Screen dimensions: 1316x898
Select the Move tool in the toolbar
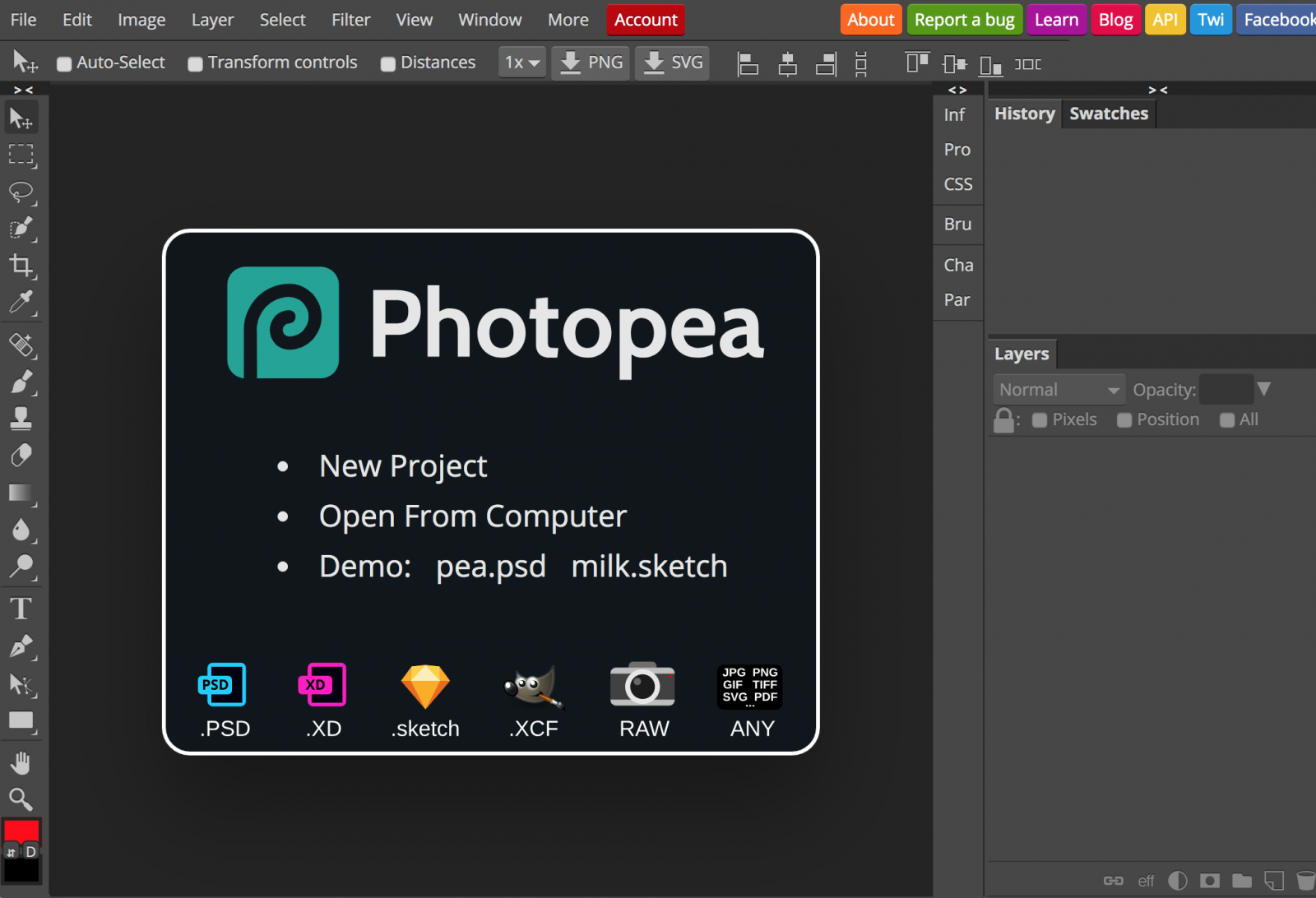coord(21,118)
